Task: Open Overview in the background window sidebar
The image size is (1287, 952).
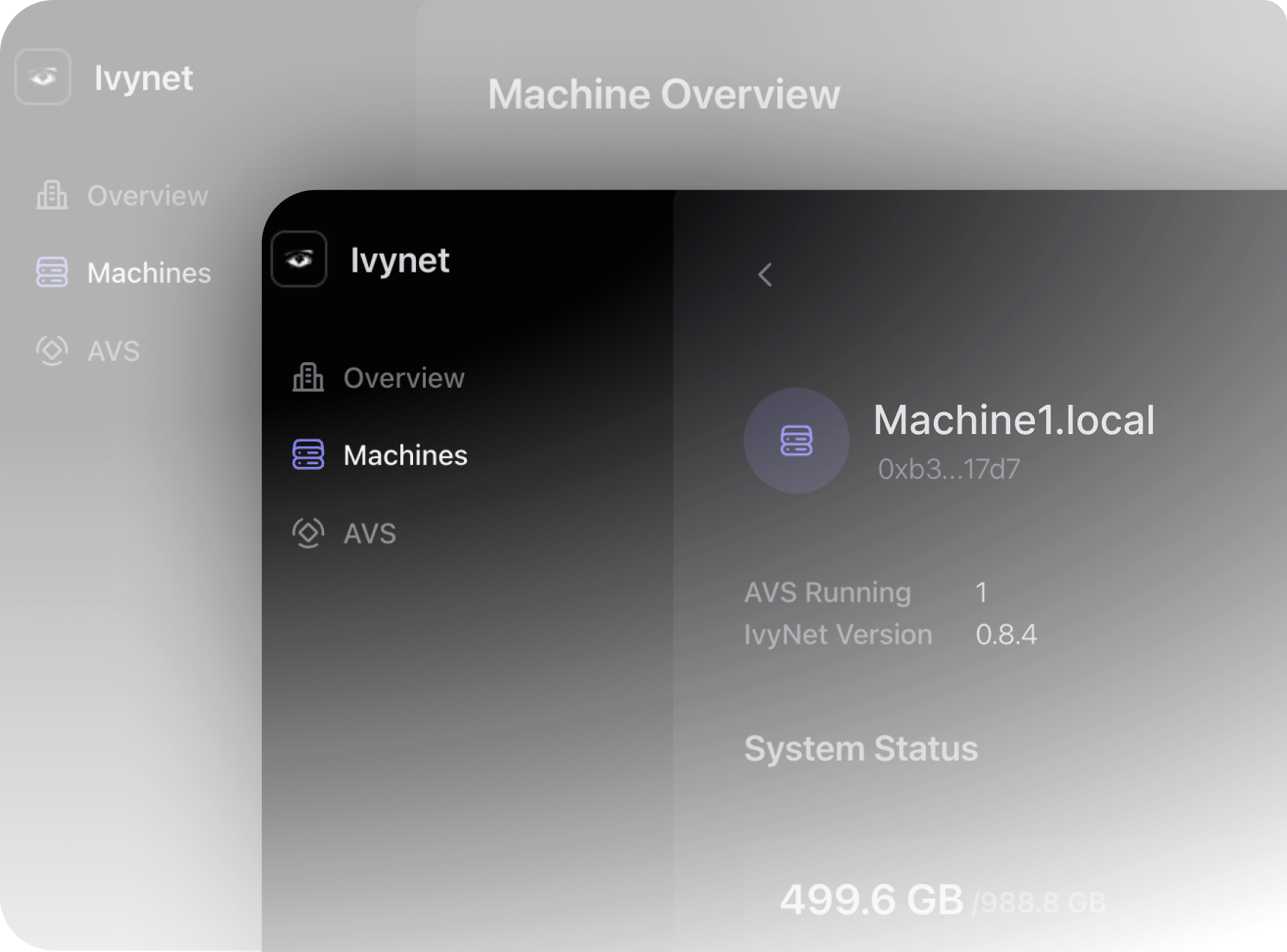Action: pos(123,195)
